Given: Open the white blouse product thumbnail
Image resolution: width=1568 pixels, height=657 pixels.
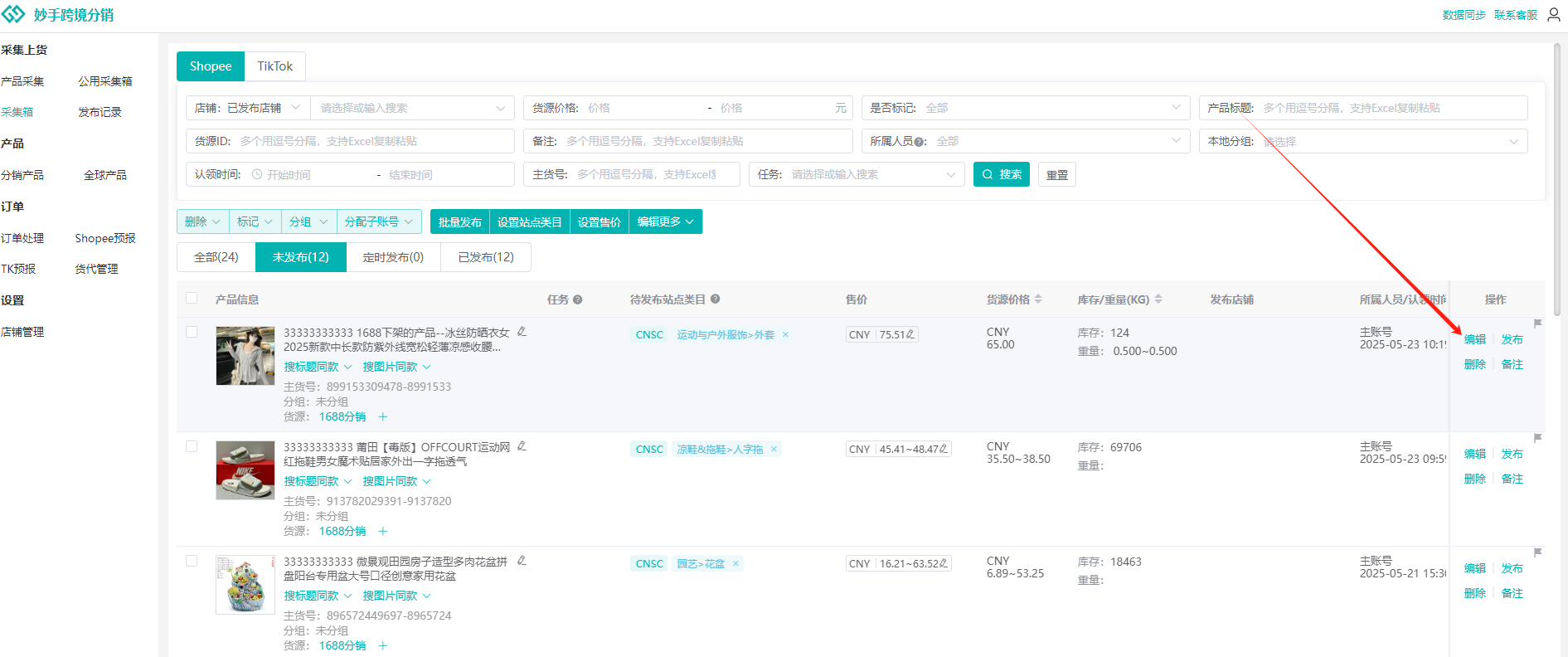Looking at the screenshot, I should [x=245, y=356].
